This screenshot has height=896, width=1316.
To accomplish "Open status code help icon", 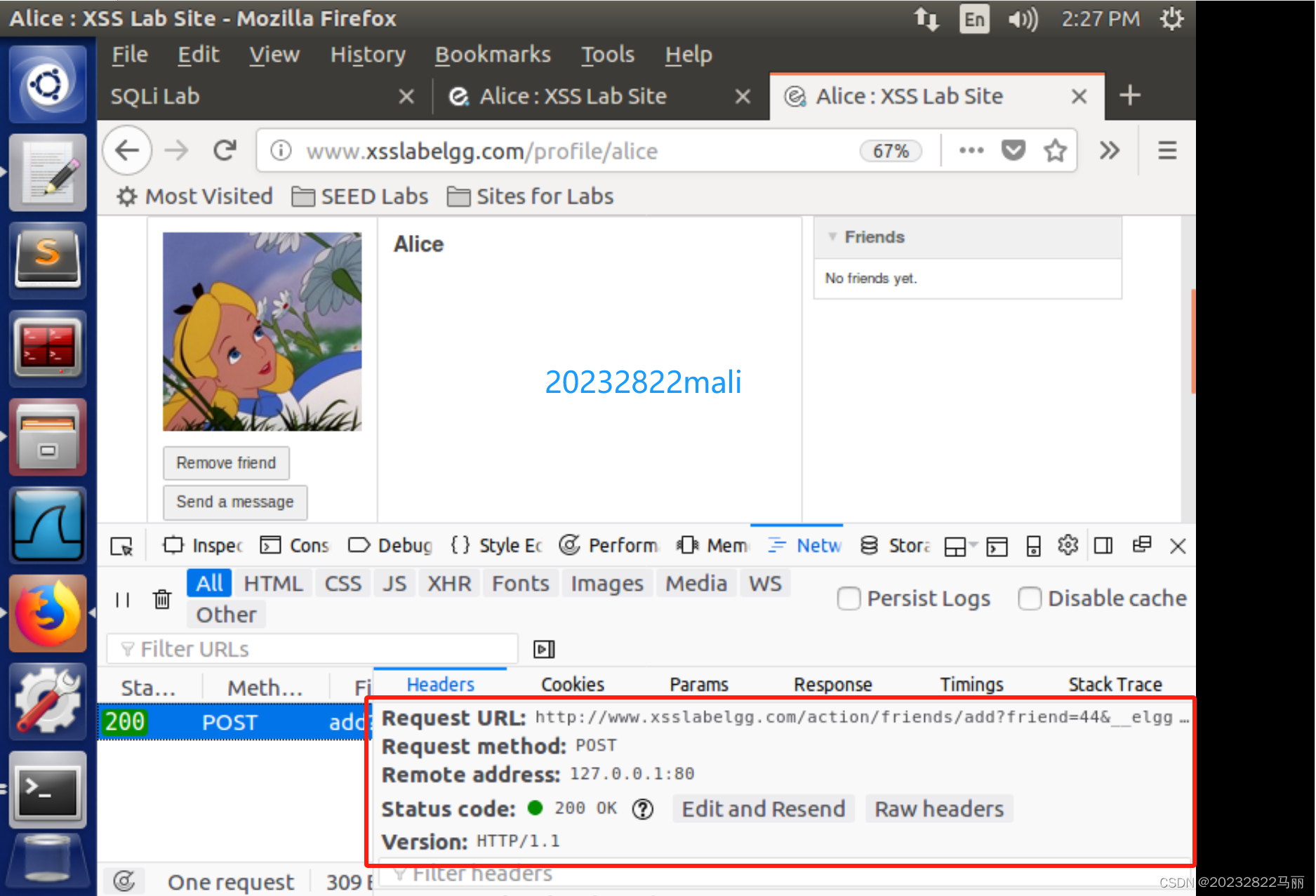I will click(x=642, y=810).
